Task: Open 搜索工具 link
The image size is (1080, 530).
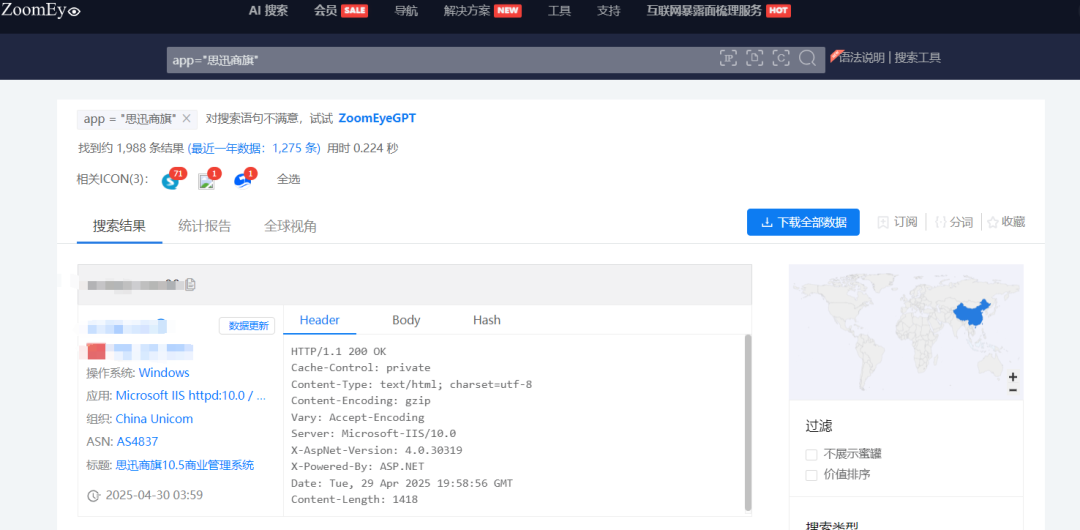Action: pos(917,57)
